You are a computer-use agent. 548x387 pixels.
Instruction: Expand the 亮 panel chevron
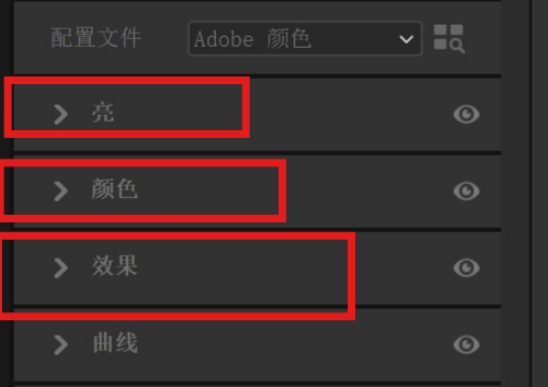click(x=61, y=114)
